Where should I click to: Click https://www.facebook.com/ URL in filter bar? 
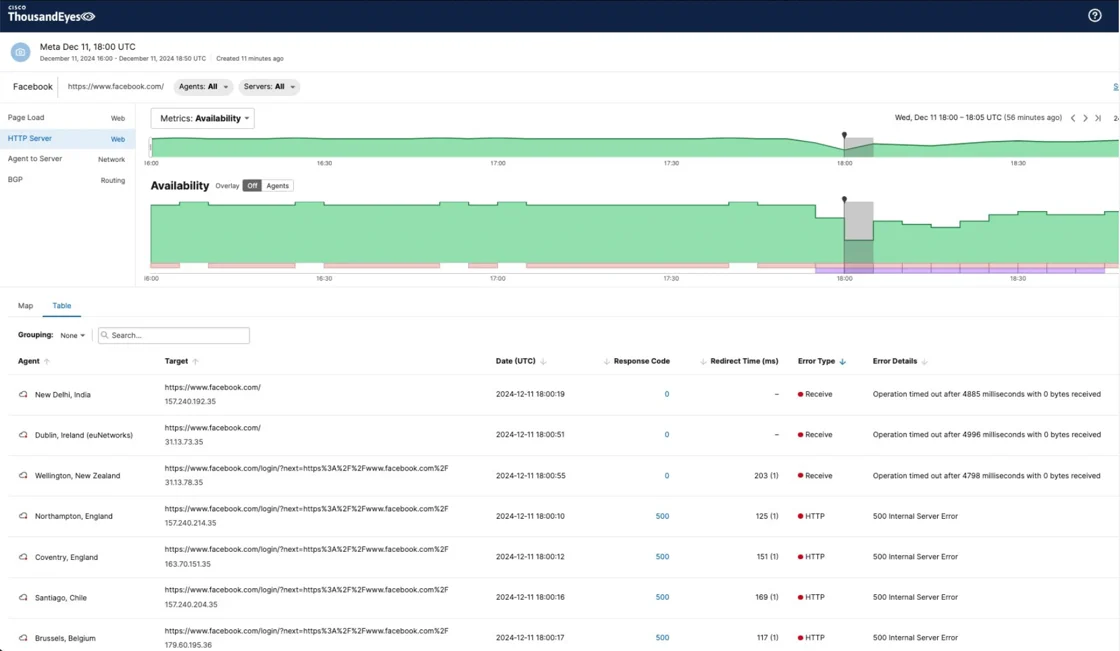[116, 86]
